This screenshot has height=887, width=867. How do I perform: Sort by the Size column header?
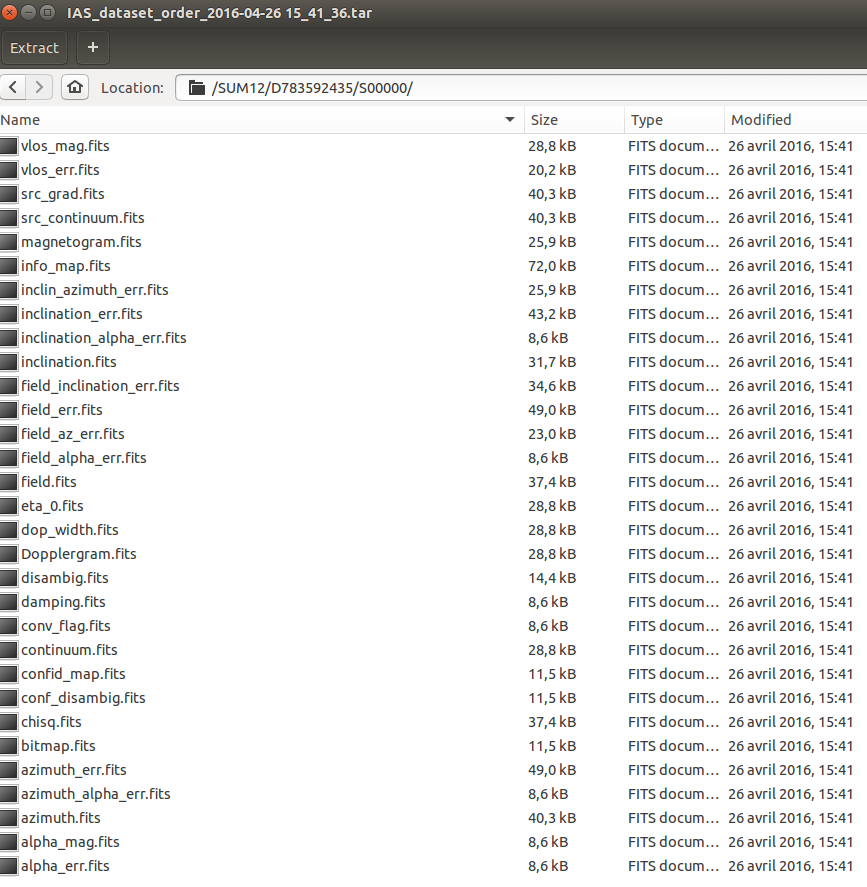pos(574,120)
